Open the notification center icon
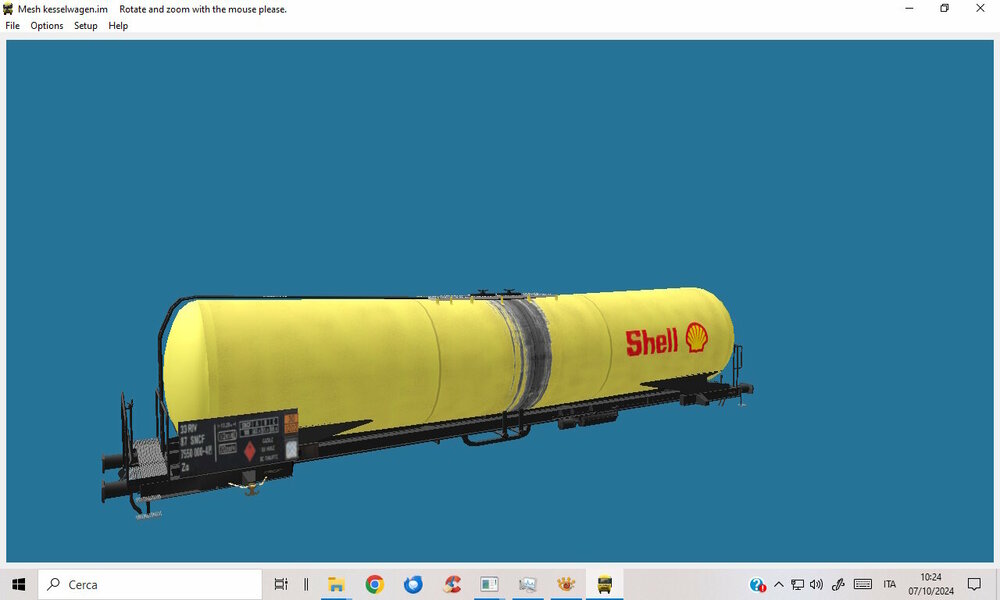The height and width of the screenshot is (600, 1000). (974, 584)
